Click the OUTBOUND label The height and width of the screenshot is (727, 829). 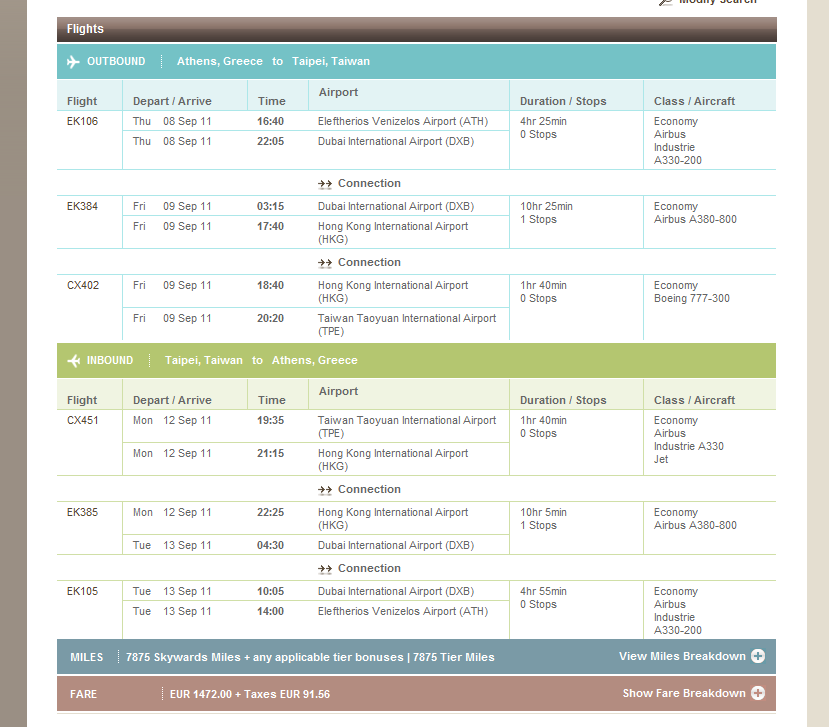pyautogui.click(x=116, y=61)
